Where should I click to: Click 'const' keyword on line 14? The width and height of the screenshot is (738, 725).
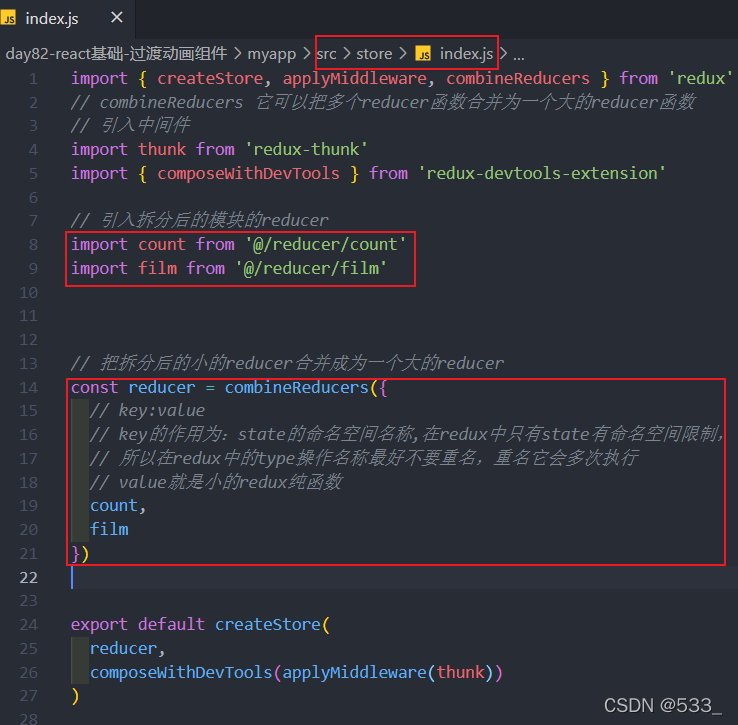(x=95, y=387)
